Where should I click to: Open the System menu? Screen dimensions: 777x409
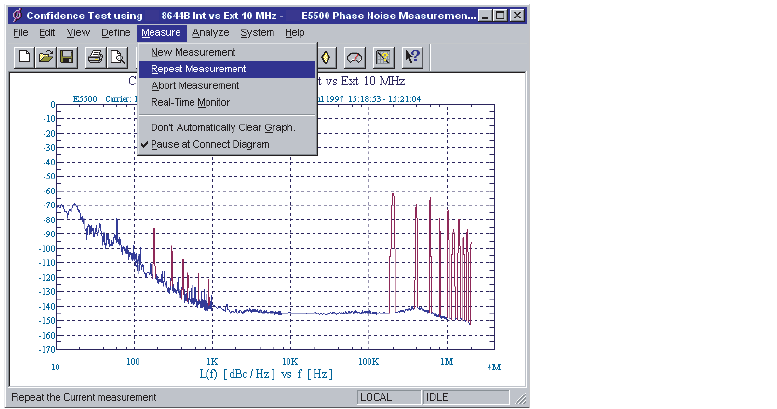257,33
